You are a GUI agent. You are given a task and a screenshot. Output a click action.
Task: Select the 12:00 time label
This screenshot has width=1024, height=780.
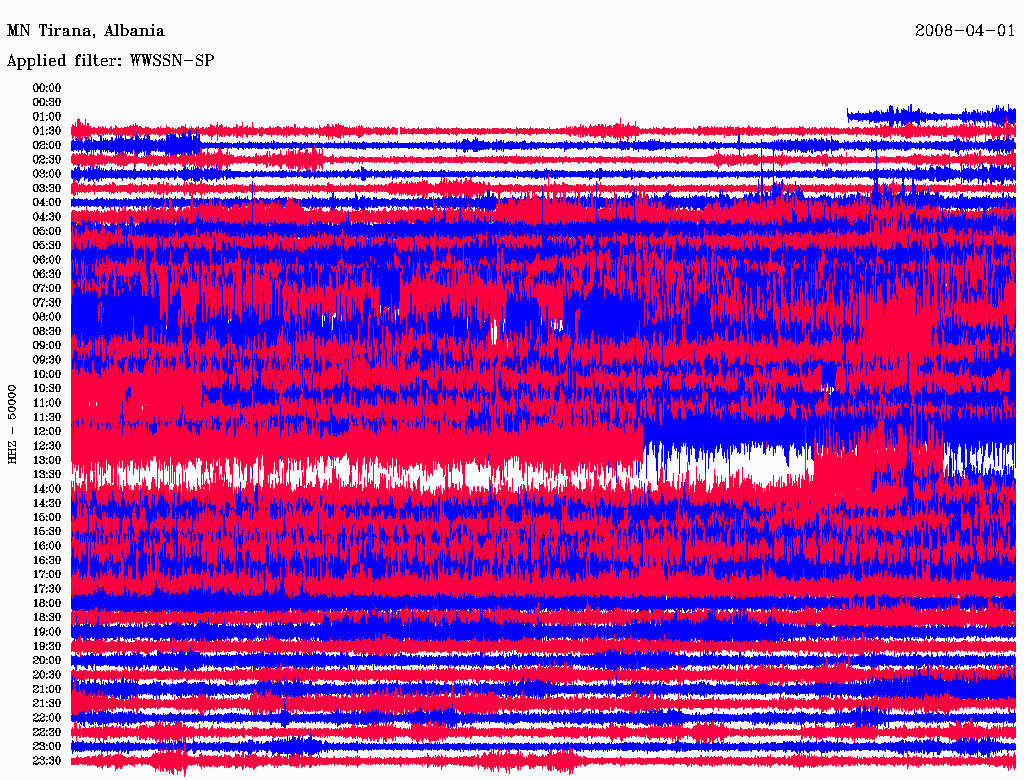tap(46, 431)
